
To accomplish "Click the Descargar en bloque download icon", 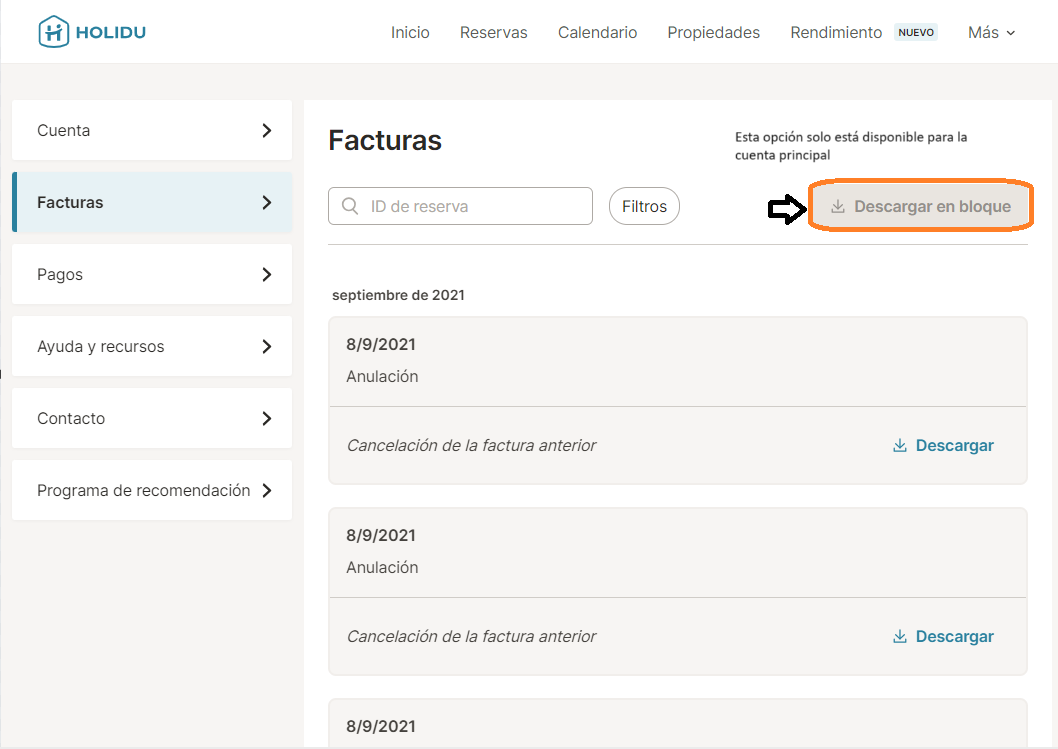I will pyautogui.click(x=838, y=207).
